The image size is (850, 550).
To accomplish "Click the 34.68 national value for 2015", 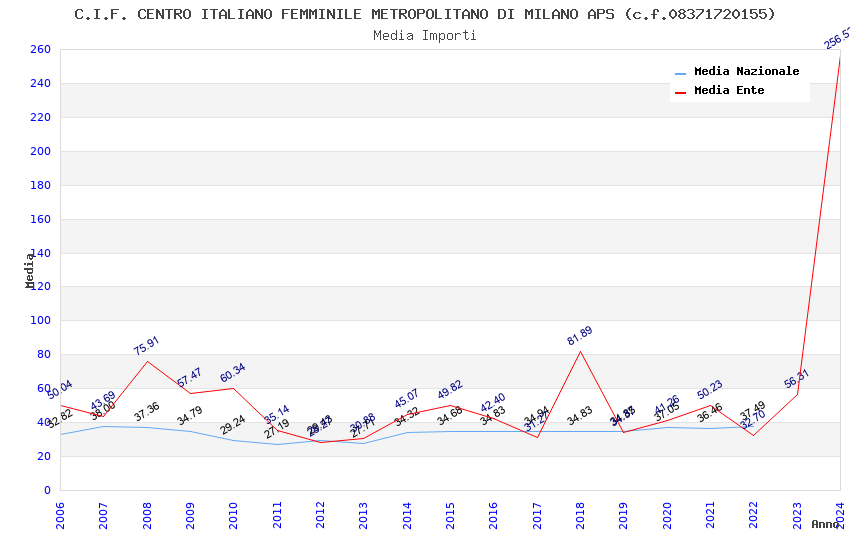I will click(450, 416).
